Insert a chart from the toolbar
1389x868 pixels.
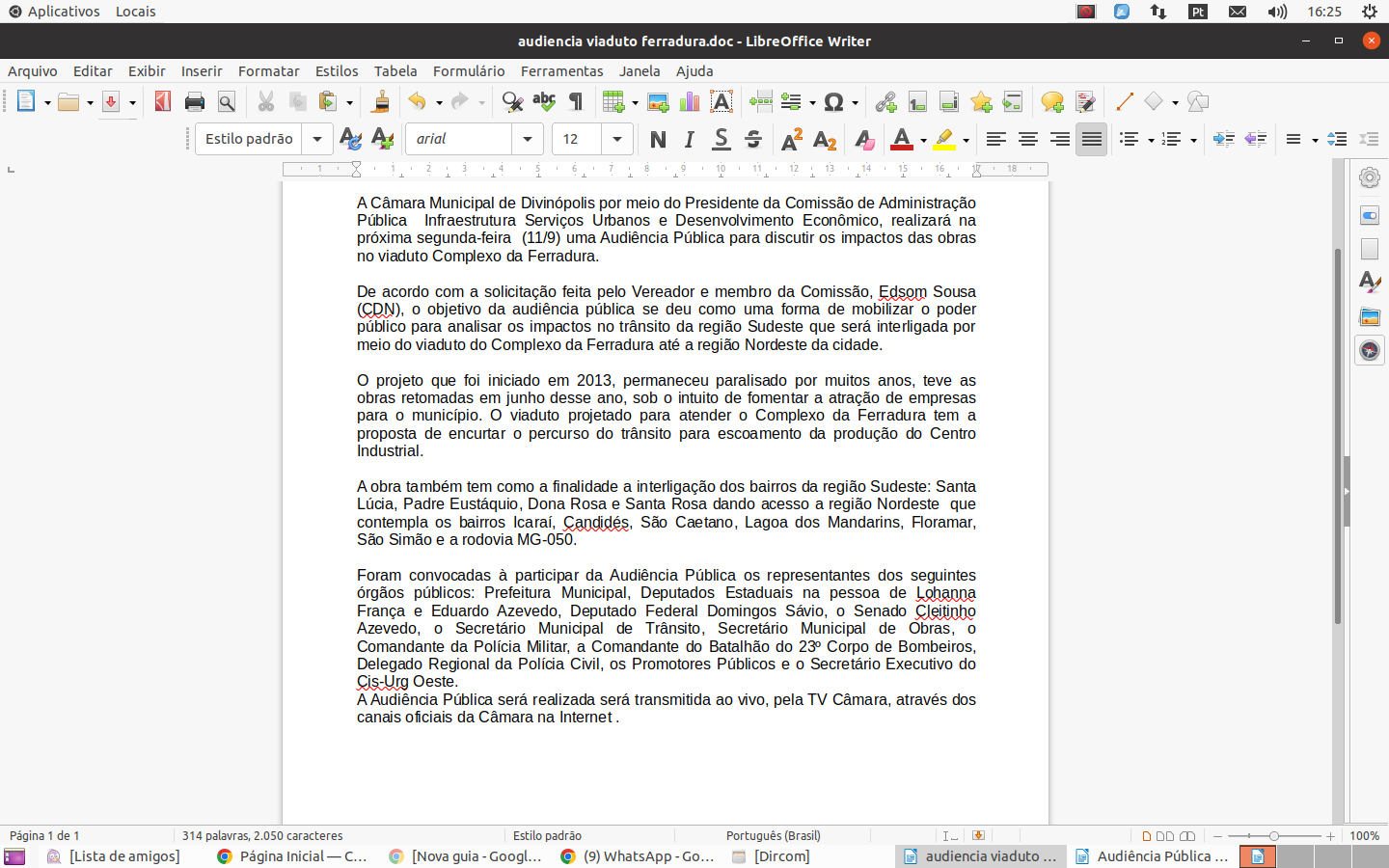click(690, 102)
